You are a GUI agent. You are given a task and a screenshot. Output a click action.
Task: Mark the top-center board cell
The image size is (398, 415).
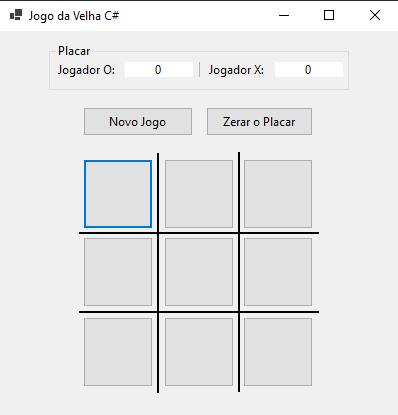coord(199,194)
